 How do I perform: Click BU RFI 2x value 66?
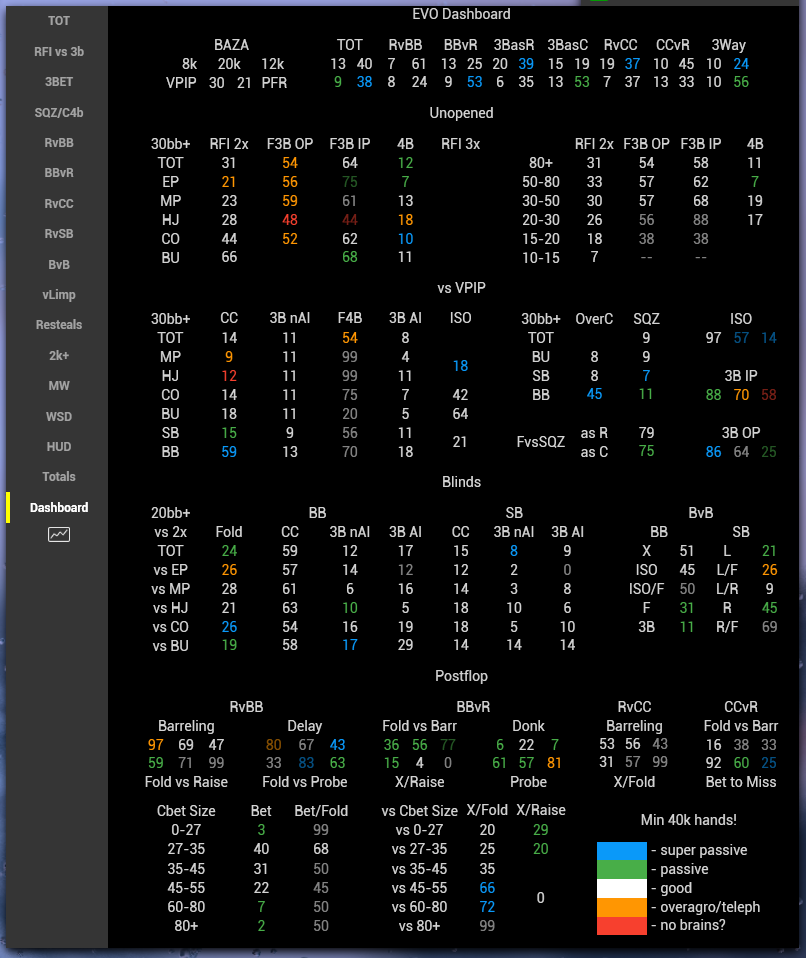point(229,257)
